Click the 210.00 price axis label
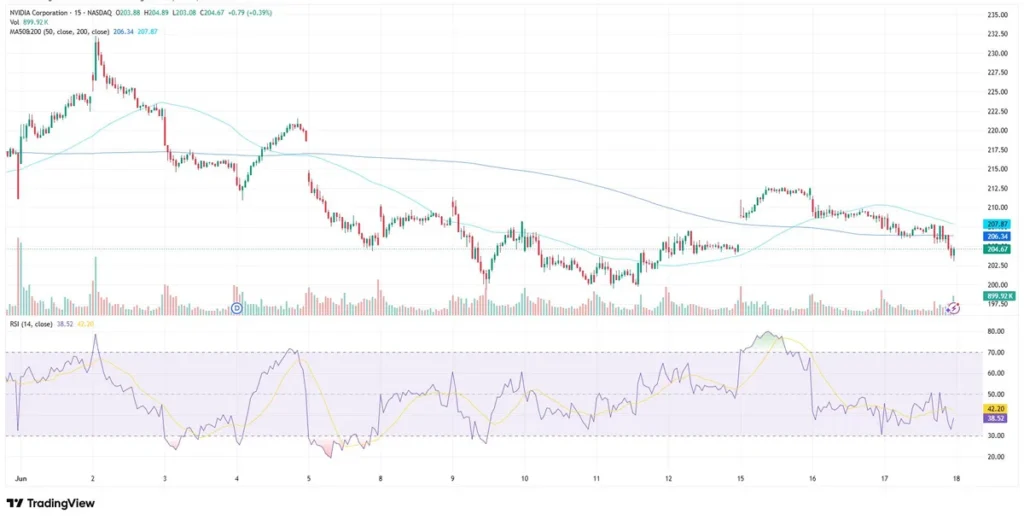The image size is (1024, 520). coord(997,208)
